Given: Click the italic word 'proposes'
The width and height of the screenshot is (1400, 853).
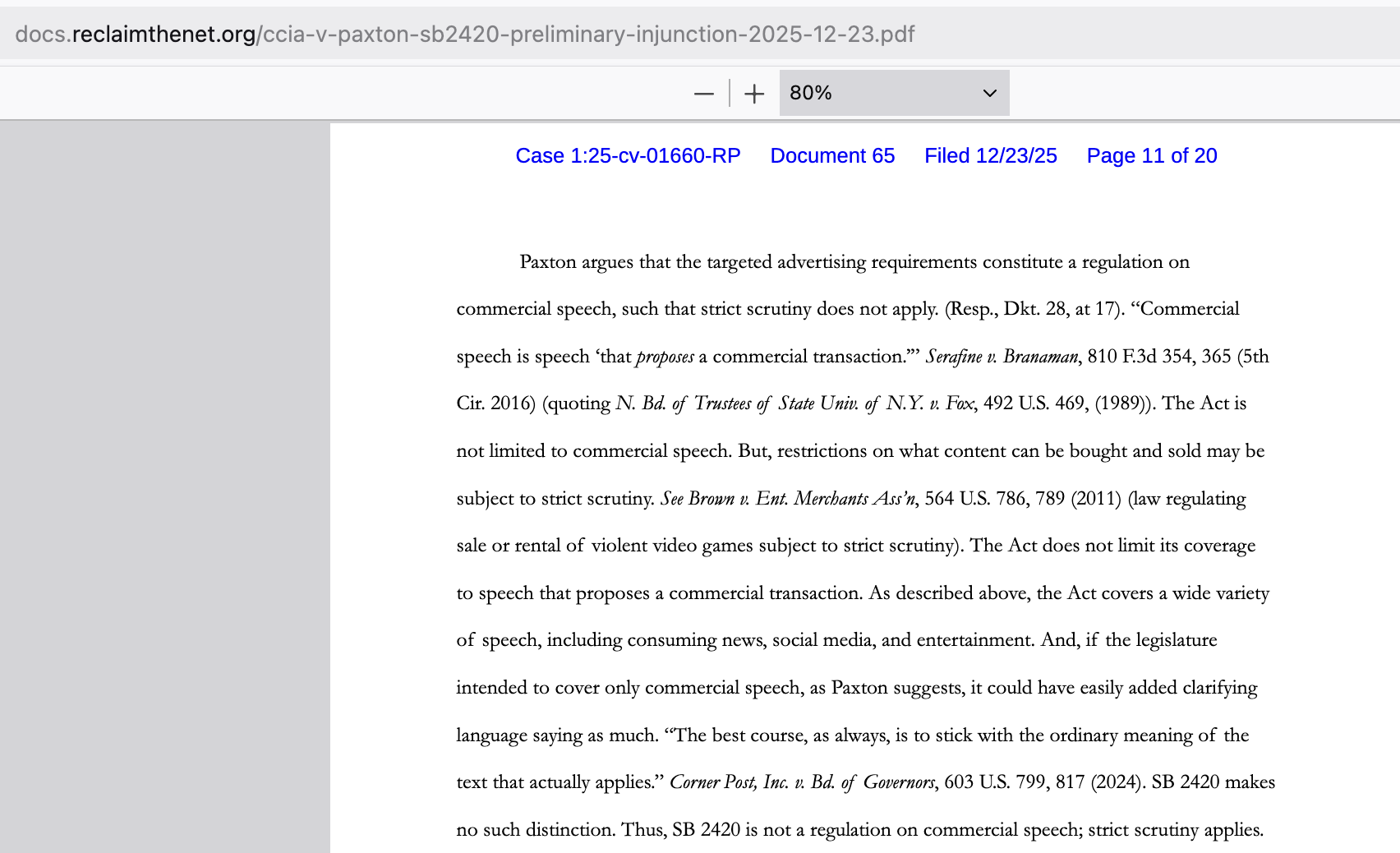Looking at the screenshot, I should pos(665,357).
